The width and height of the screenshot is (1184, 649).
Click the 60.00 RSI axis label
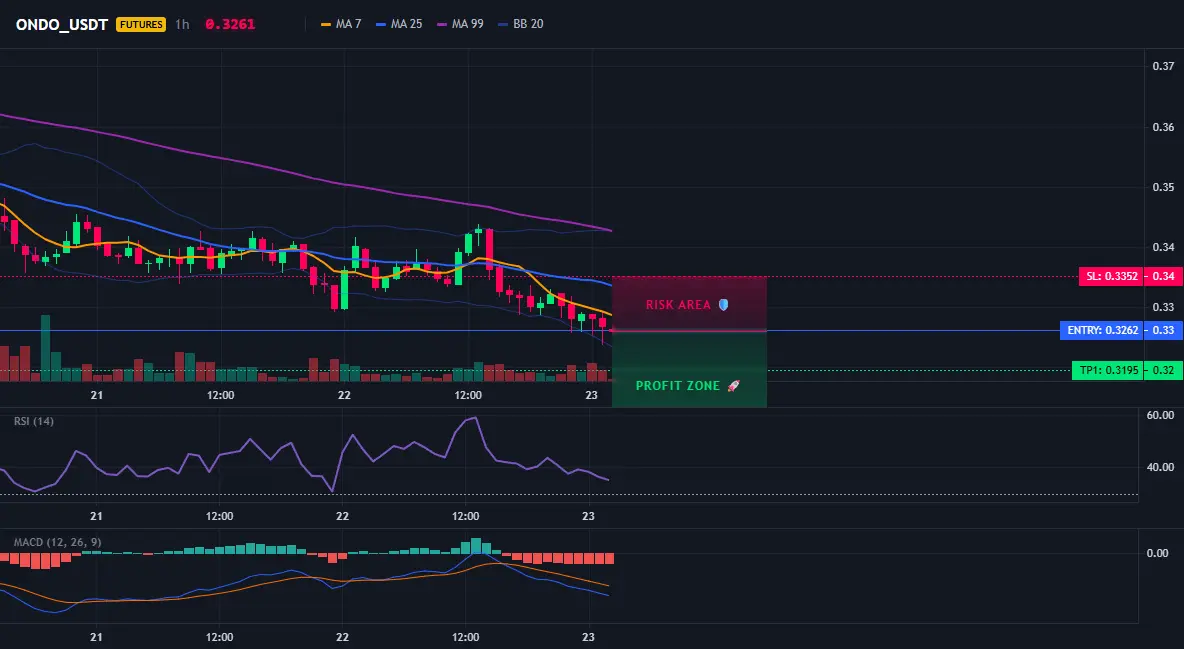click(1161, 415)
